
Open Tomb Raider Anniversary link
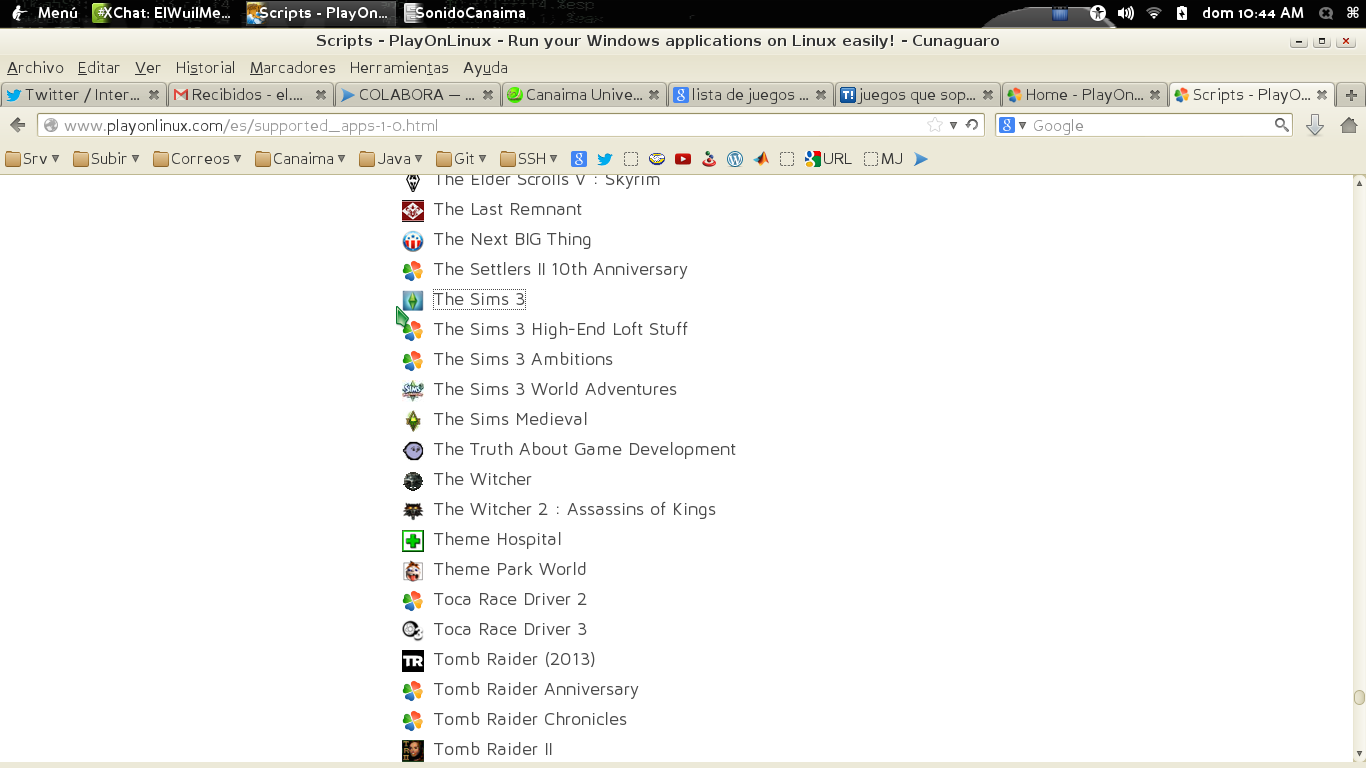[536, 689]
